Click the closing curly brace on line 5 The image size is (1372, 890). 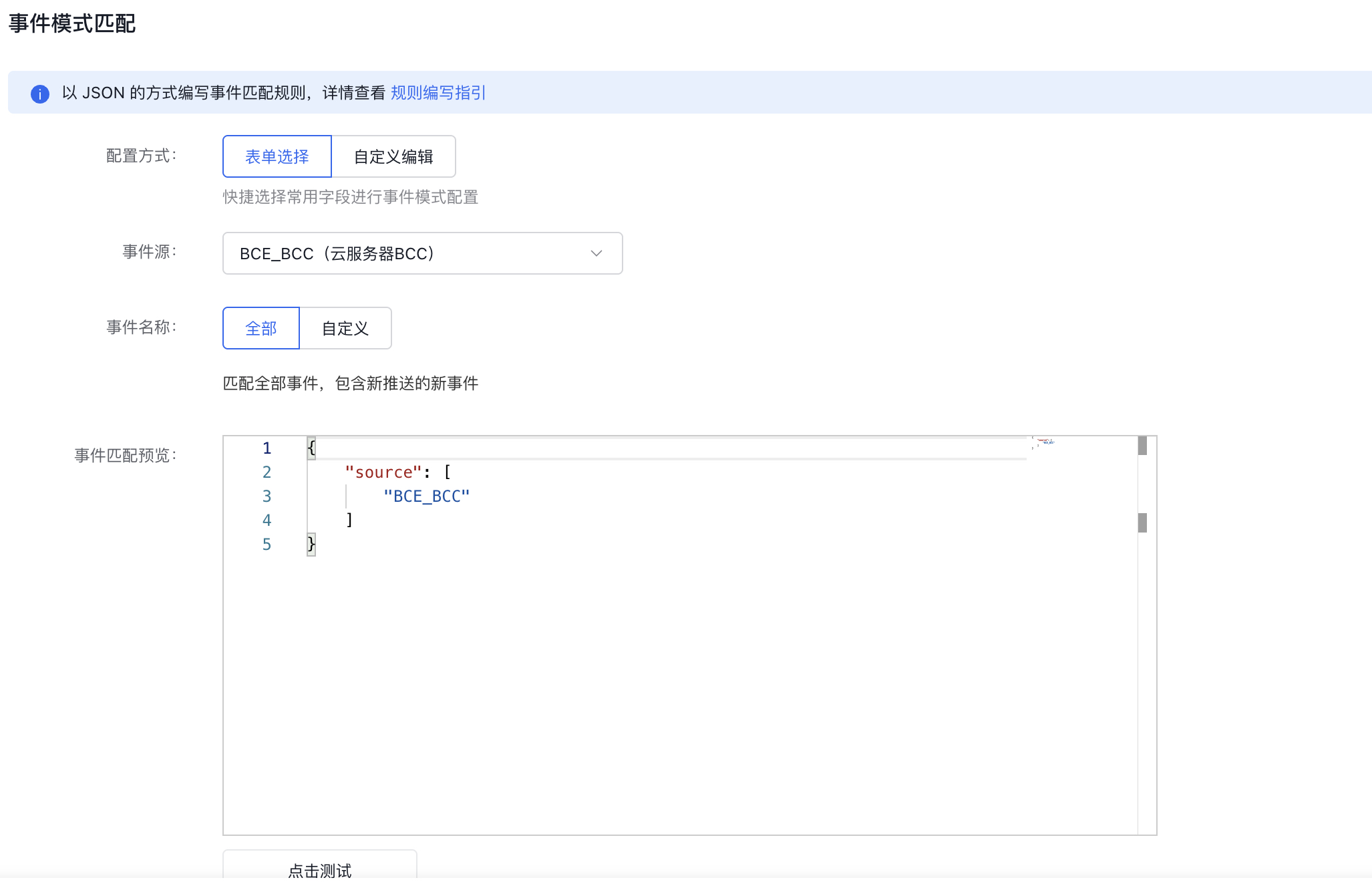click(x=311, y=544)
